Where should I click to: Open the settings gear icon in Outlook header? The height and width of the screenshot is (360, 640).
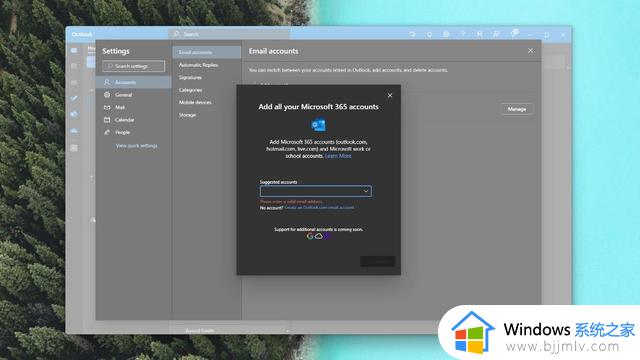pos(446,34)
